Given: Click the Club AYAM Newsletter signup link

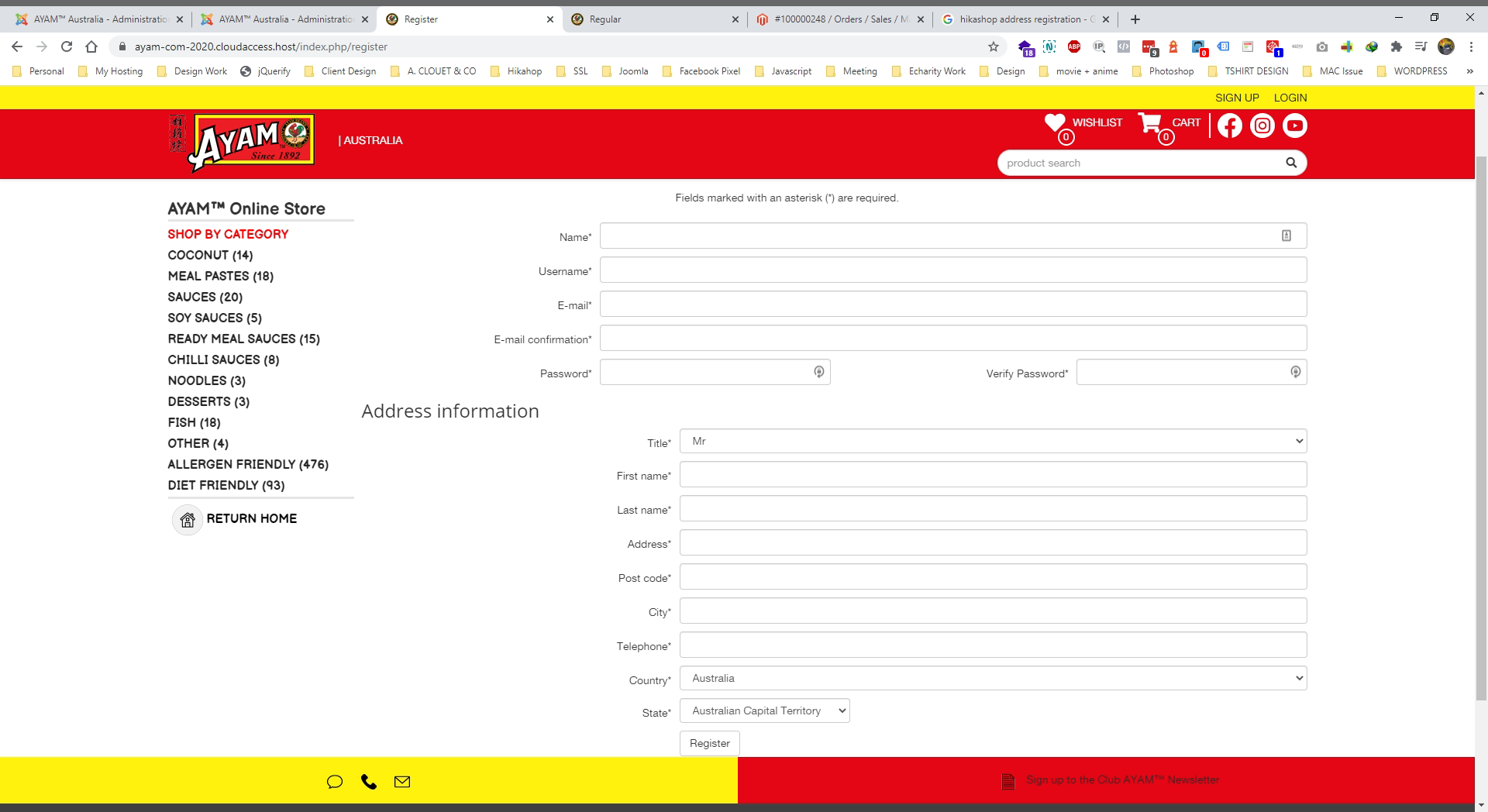Looking at the screenshot, I should tap(1122, 779).
